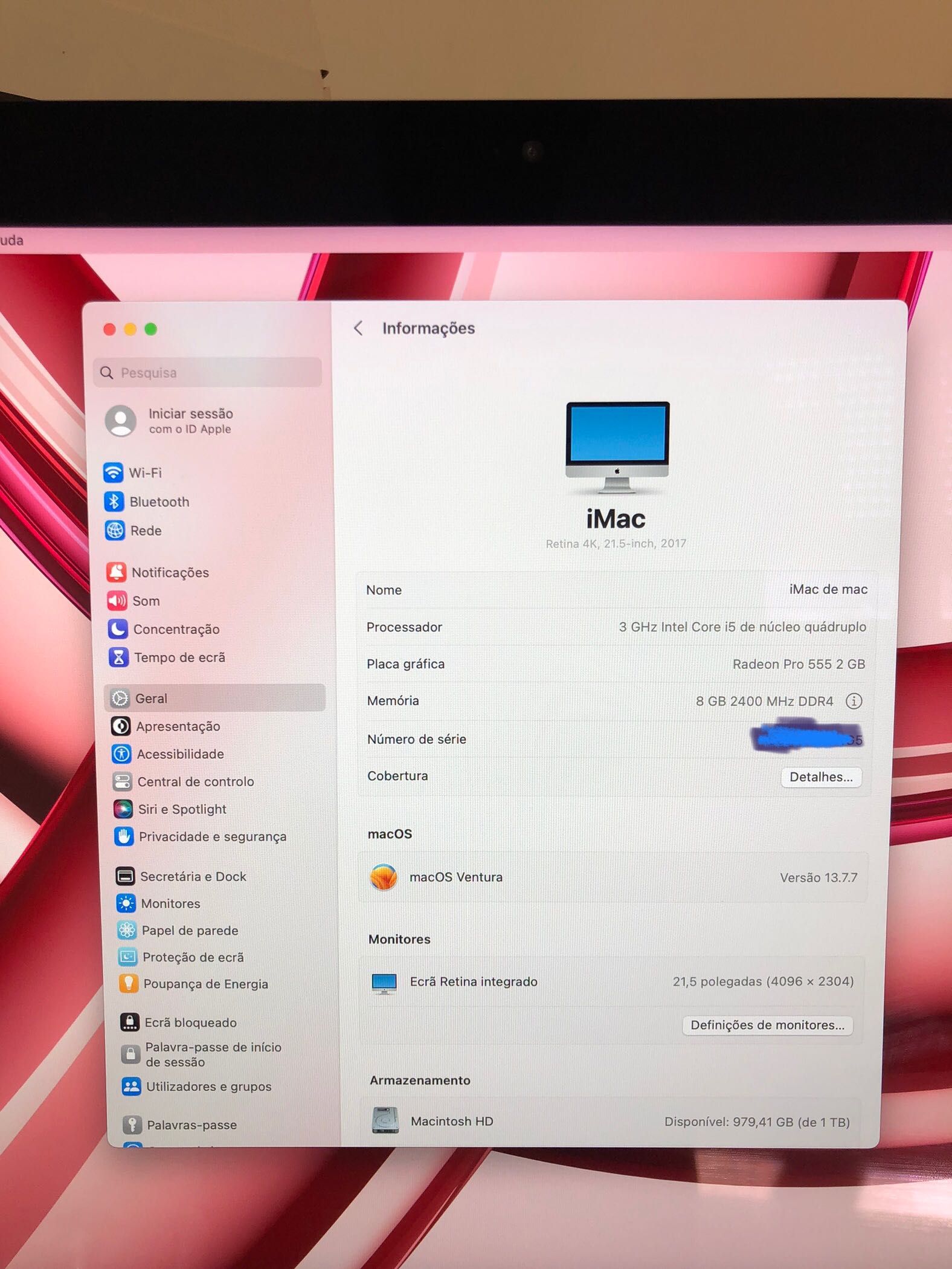Open Apresentação icon
Screen dimensions: 952x1269
[x=121, y=726]
